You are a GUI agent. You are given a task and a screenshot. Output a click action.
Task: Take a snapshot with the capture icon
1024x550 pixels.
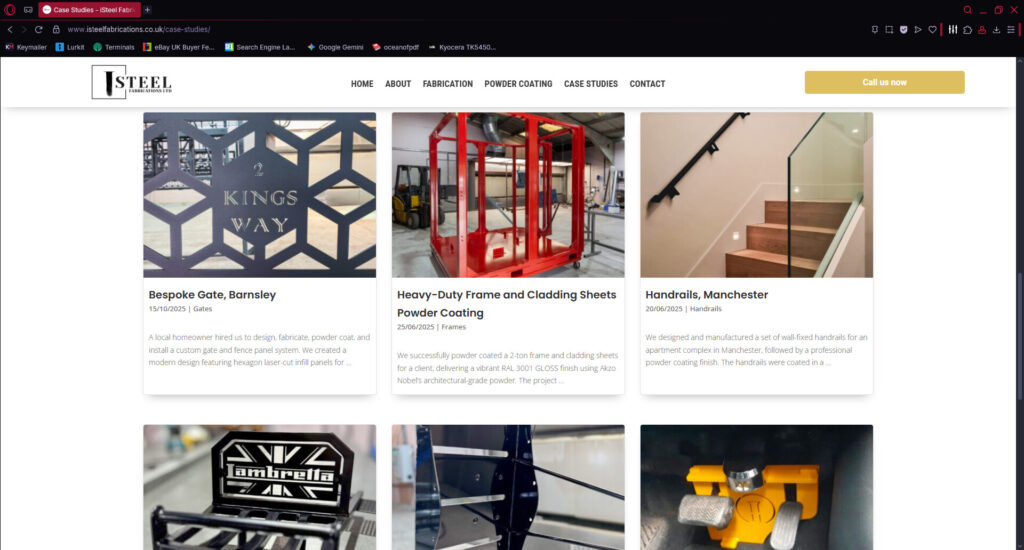[x=889, y=29]
